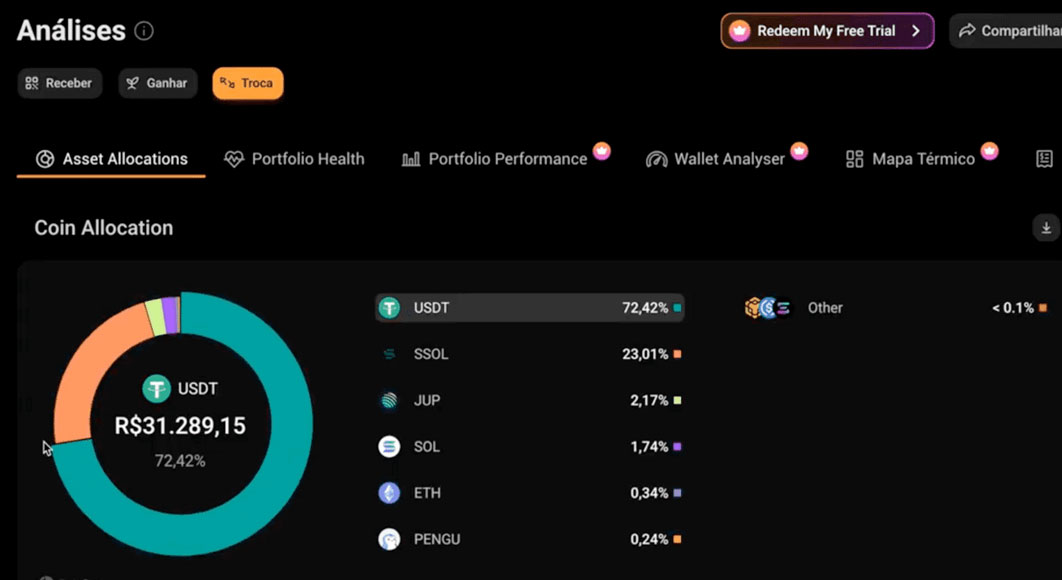Image resolution: width=1062 pixels, height=580 pixels.
Task: Open the Ganhar option
Action: coord(158,83)
